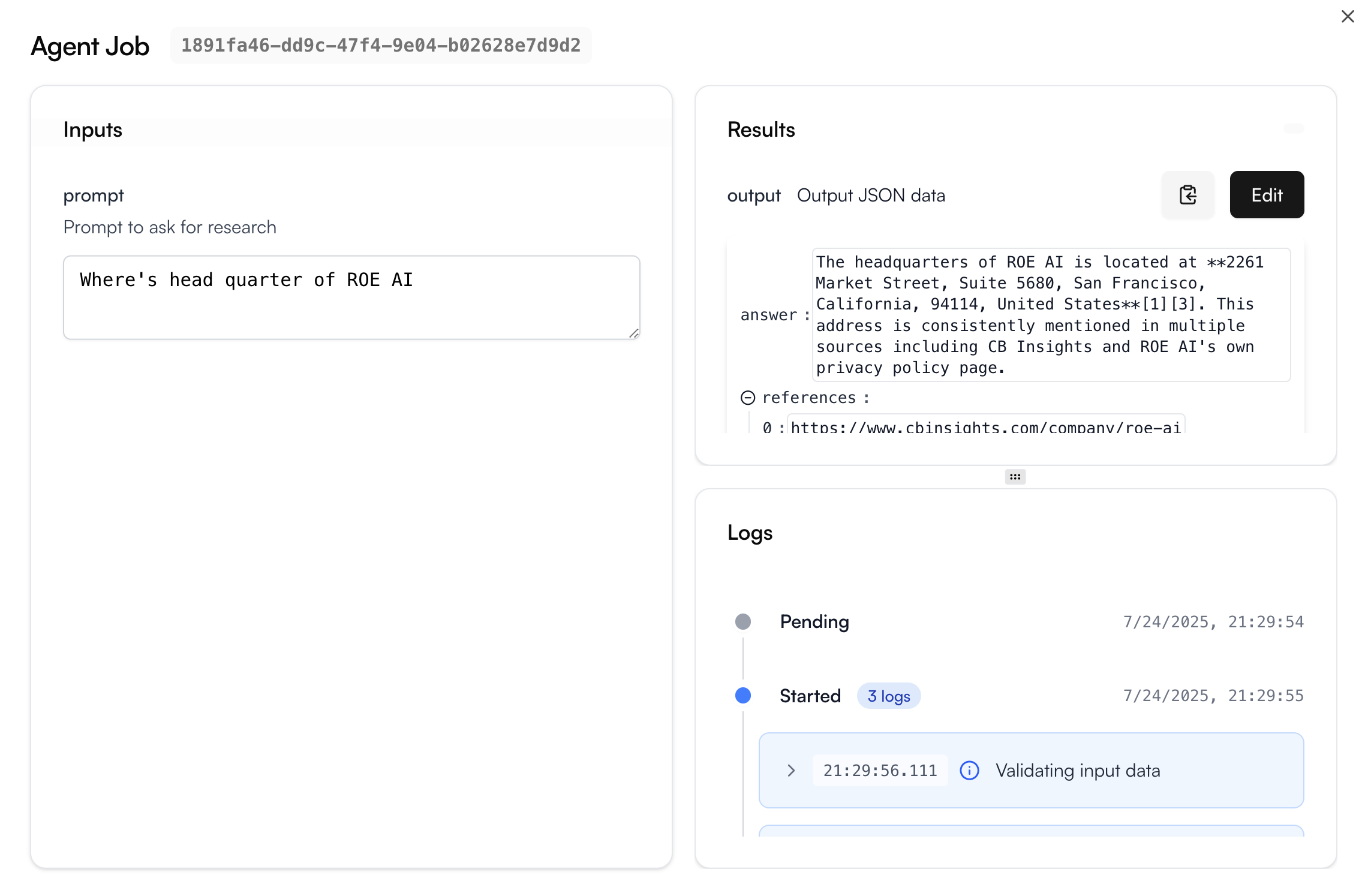Click the 'Prompt to ask for research' description

click(170, 227)
